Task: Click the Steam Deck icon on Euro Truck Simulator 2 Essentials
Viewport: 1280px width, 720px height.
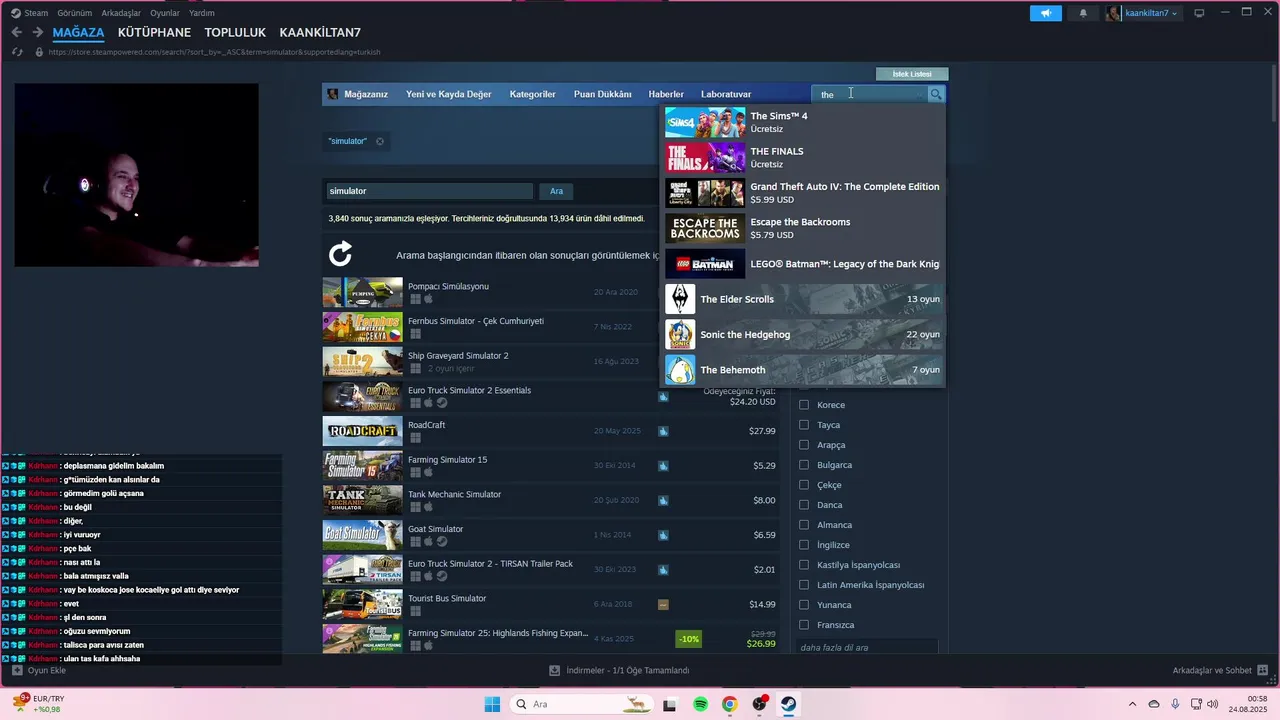Action: pos(663,397)
